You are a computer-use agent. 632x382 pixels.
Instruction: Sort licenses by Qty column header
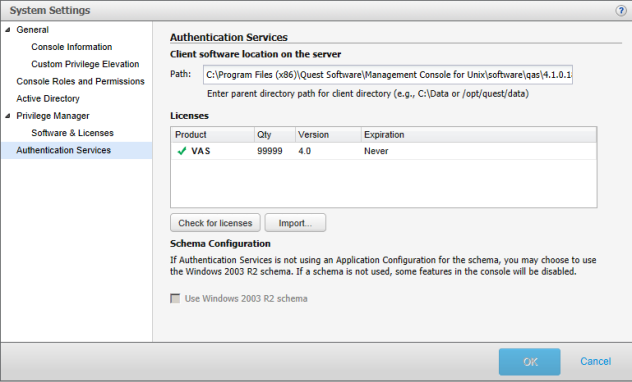coord(275,135)
